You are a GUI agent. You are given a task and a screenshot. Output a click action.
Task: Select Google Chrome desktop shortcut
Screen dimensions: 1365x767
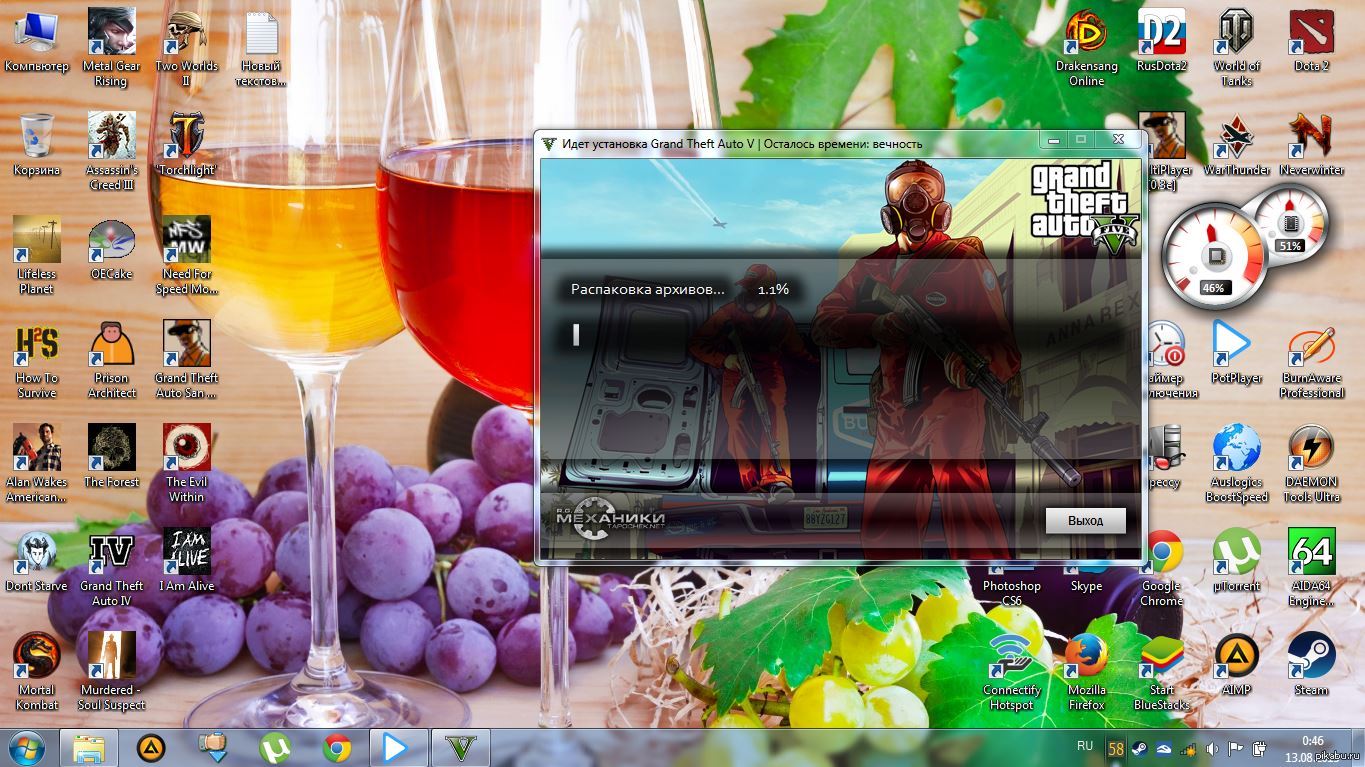(x=1162, y=568)
